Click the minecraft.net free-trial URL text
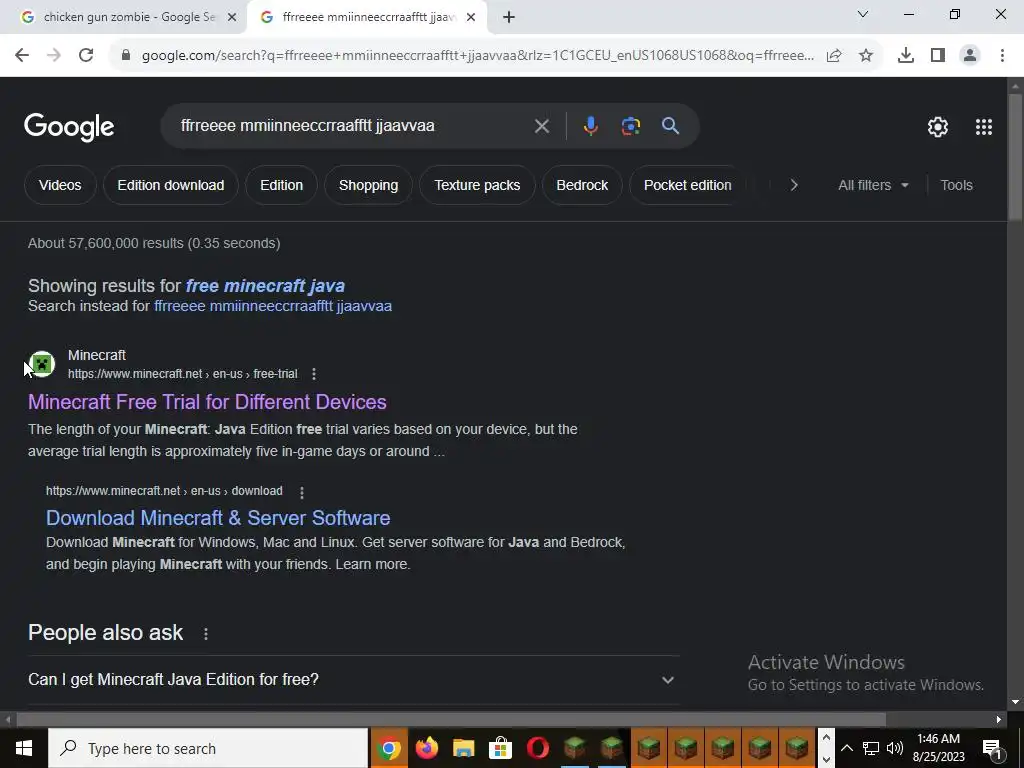Viewport: 1024px width, 768px height. [x=183, y=374]
